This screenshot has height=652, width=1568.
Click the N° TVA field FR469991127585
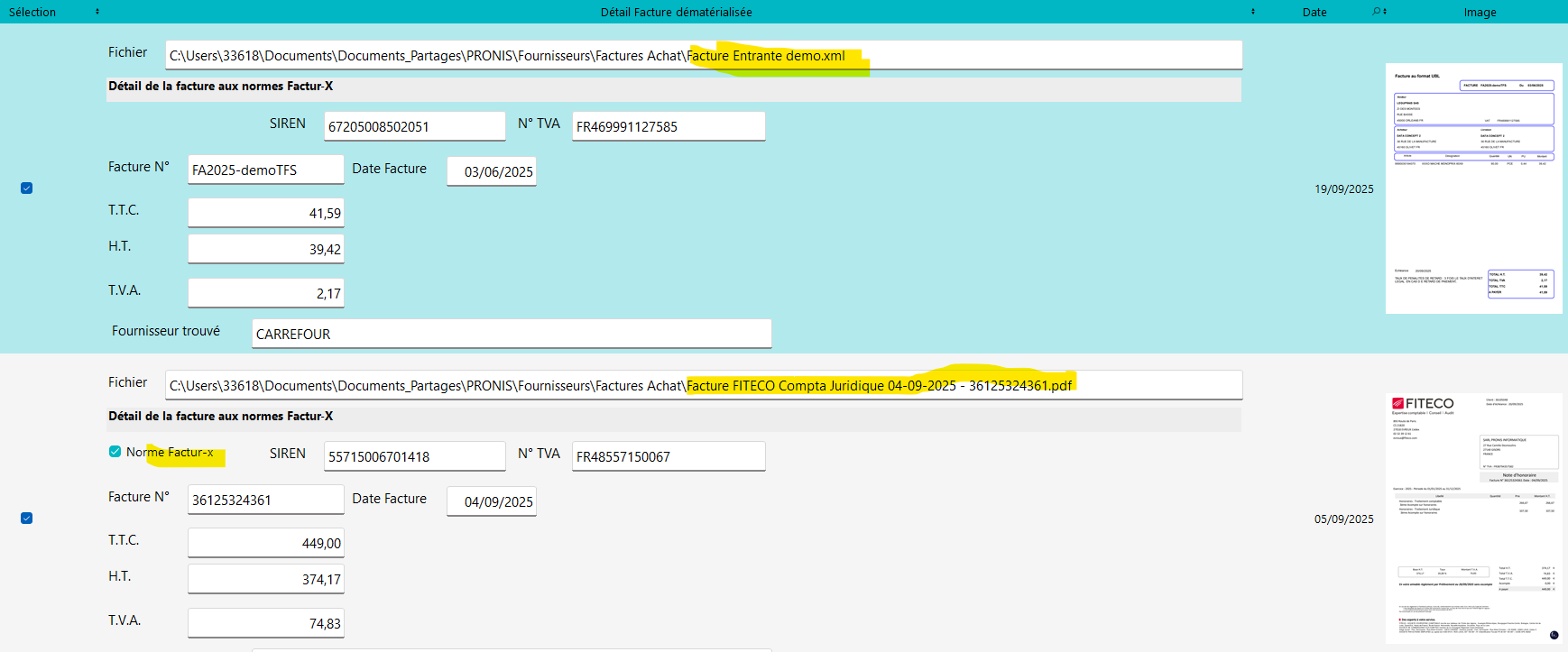[x=668, y=126]
